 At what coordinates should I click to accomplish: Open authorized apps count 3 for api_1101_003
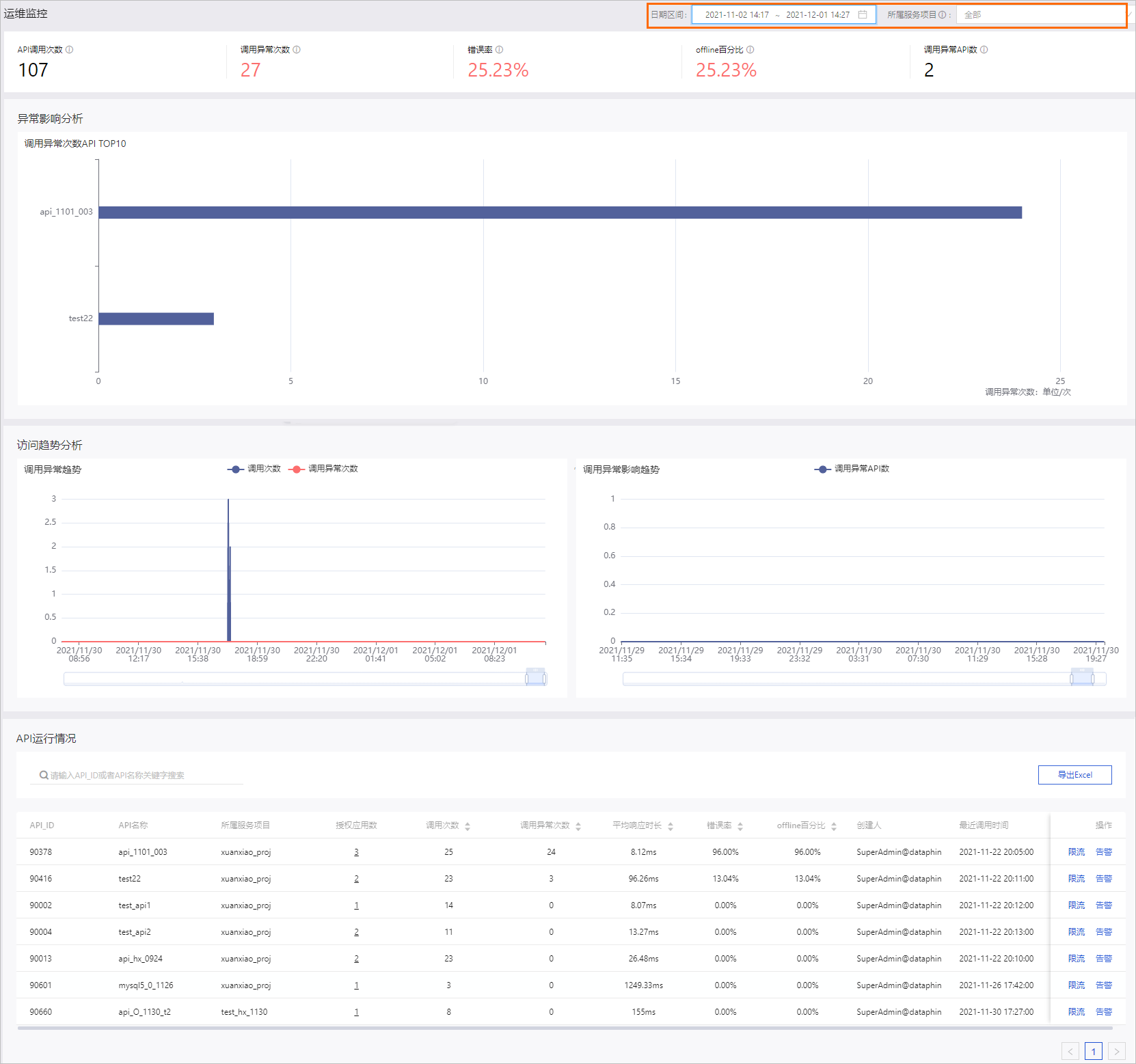356,852
